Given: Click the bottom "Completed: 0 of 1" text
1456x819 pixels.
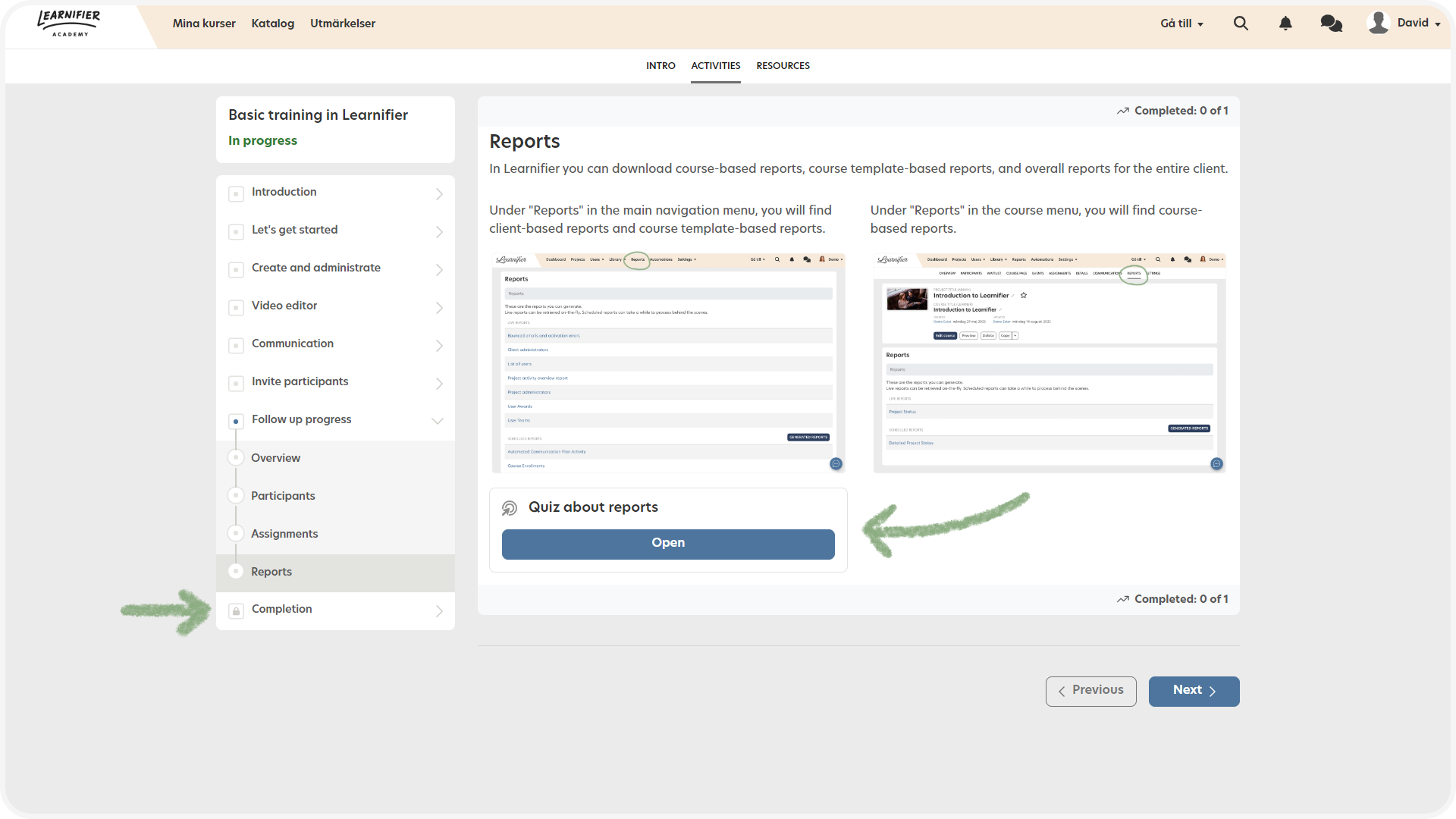Looking at the screenshot, I should coord(1181,599).
